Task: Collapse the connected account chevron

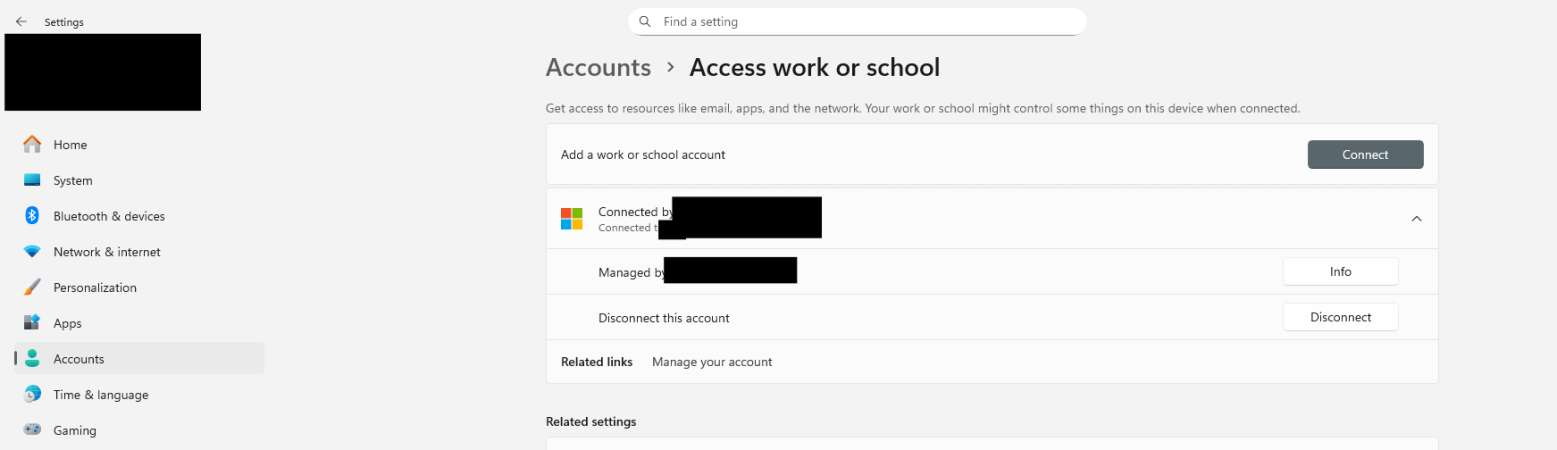Action: 1416,219
